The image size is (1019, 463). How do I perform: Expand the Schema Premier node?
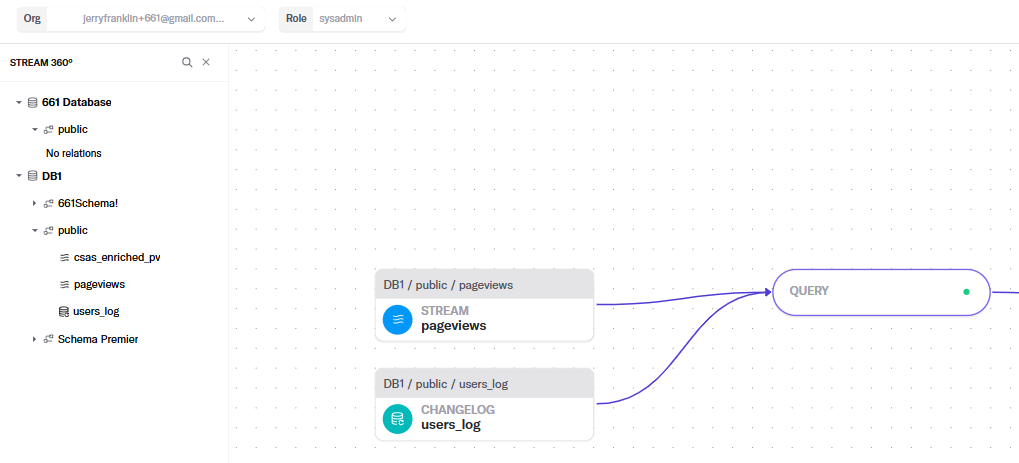click(34, 339)
